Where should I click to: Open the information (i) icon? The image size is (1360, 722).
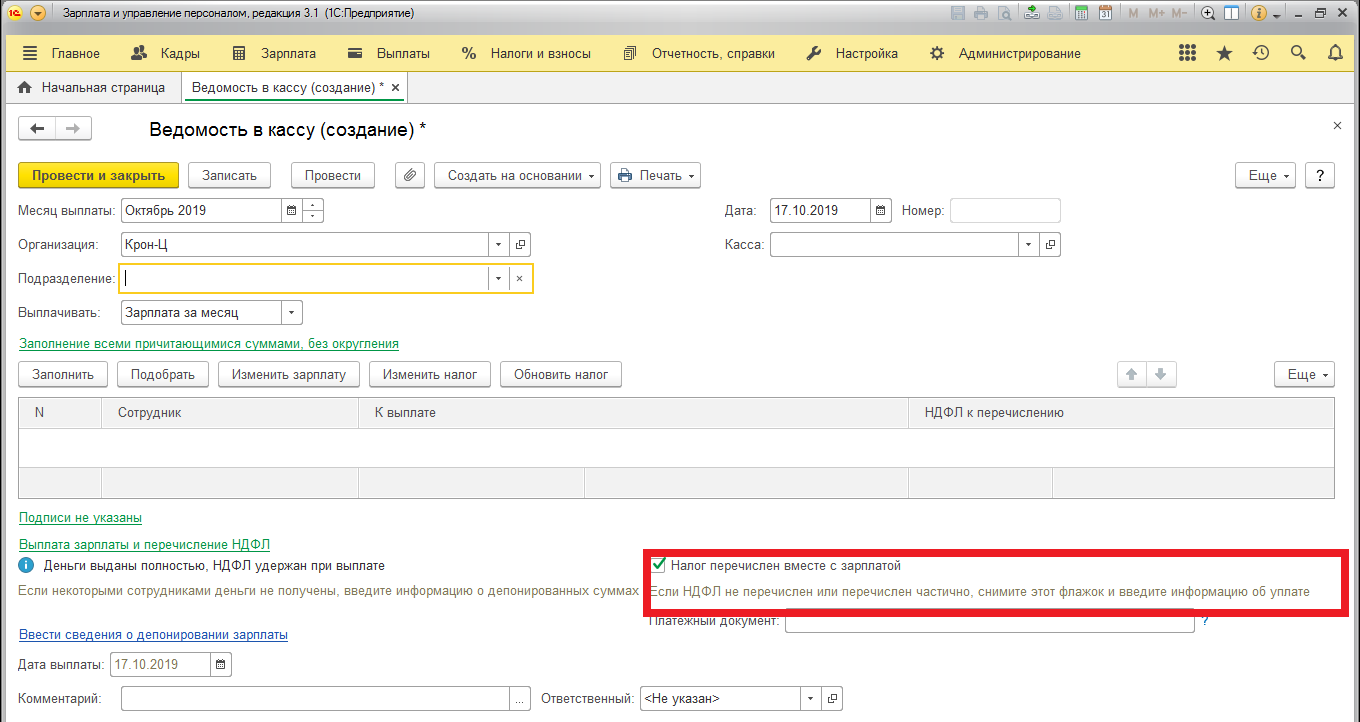[x=1258, y=14]
